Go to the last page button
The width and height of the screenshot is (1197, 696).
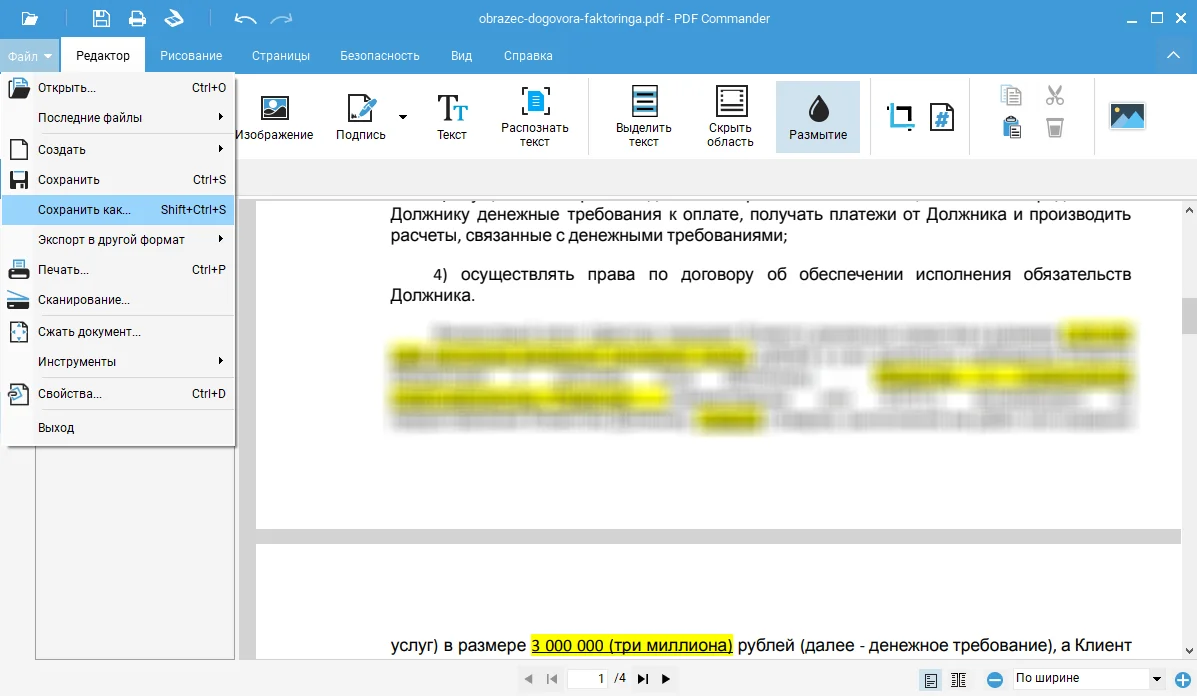coord(643,680)
